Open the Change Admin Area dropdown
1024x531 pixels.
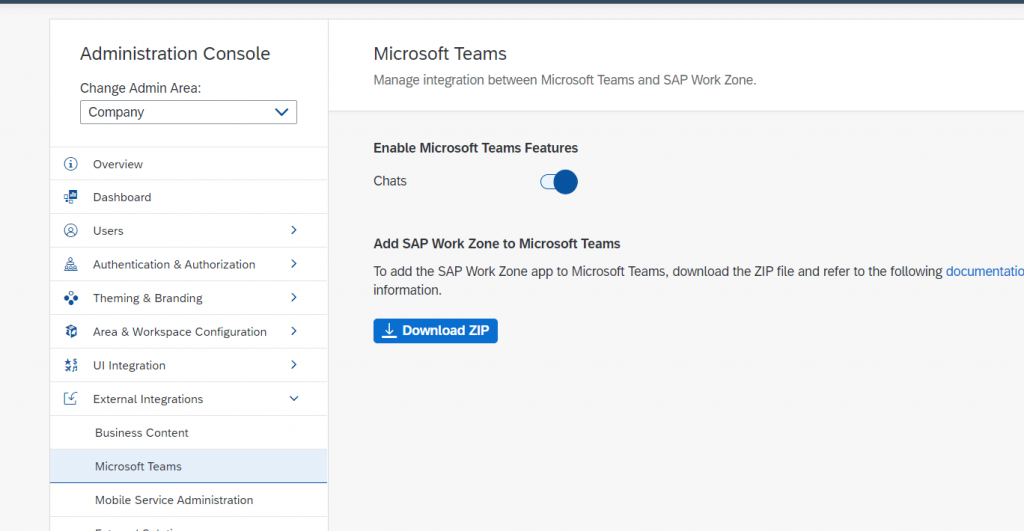(188, 112)
